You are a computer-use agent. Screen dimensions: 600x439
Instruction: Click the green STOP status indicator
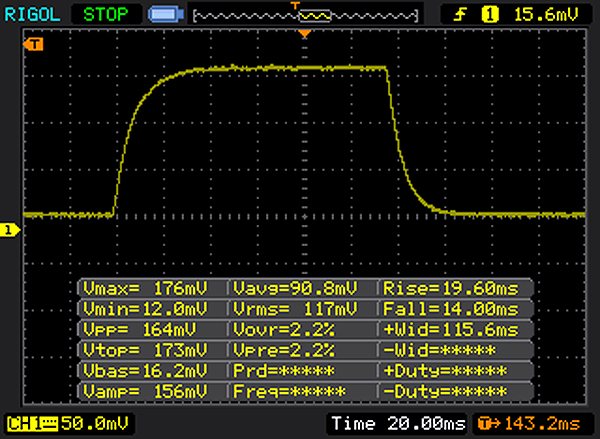tap(106, 15)
